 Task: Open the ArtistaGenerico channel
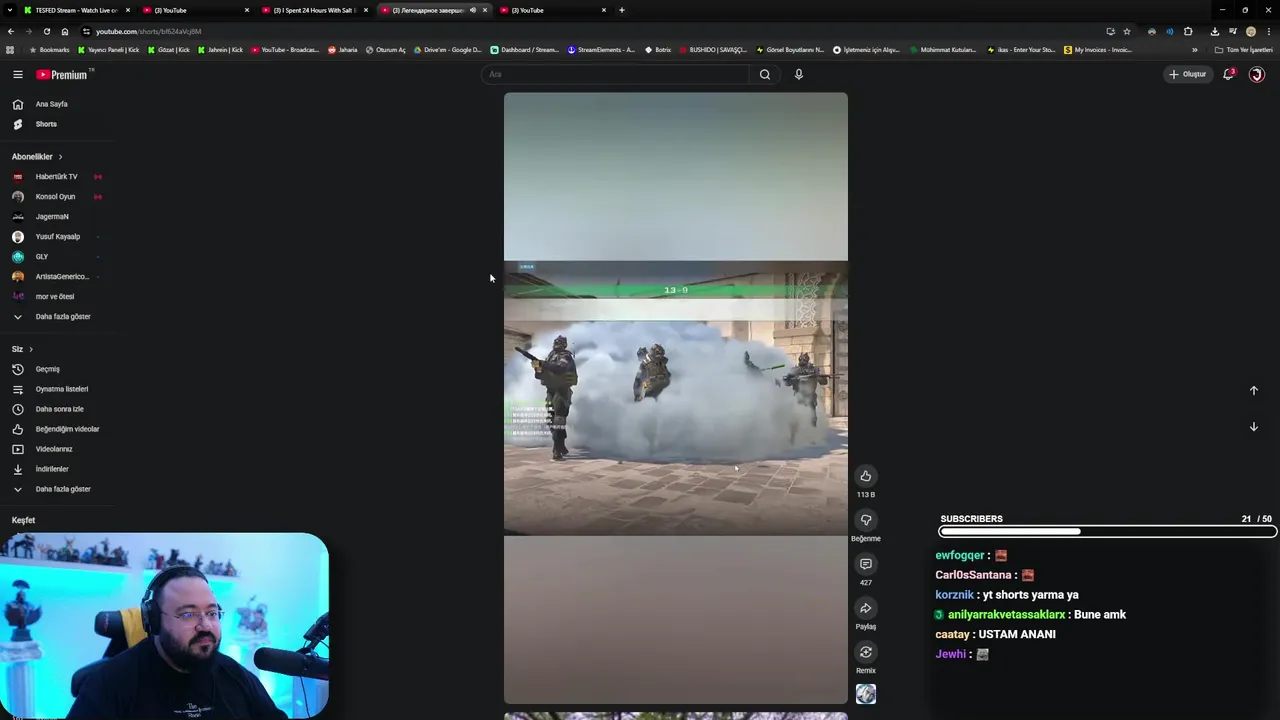tap(60, 277)
